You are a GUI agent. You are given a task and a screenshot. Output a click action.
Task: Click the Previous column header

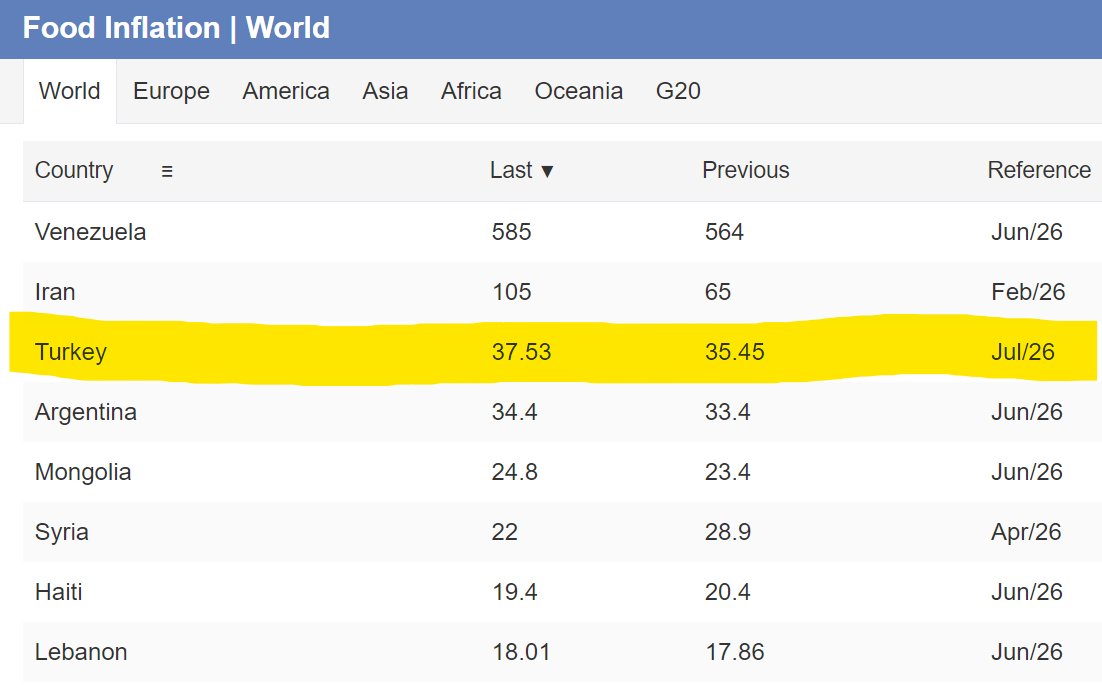(x=746, y=170)
